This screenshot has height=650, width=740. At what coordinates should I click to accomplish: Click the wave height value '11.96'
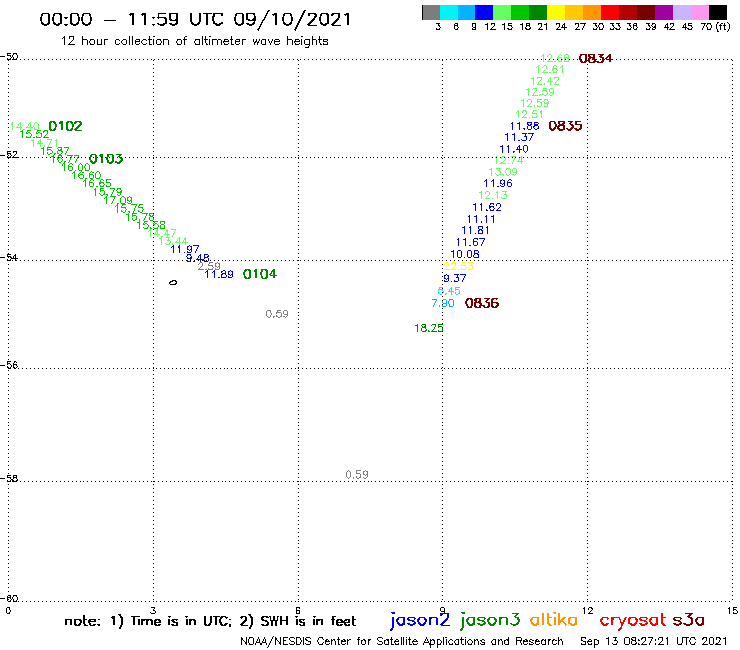pos(497,183)
